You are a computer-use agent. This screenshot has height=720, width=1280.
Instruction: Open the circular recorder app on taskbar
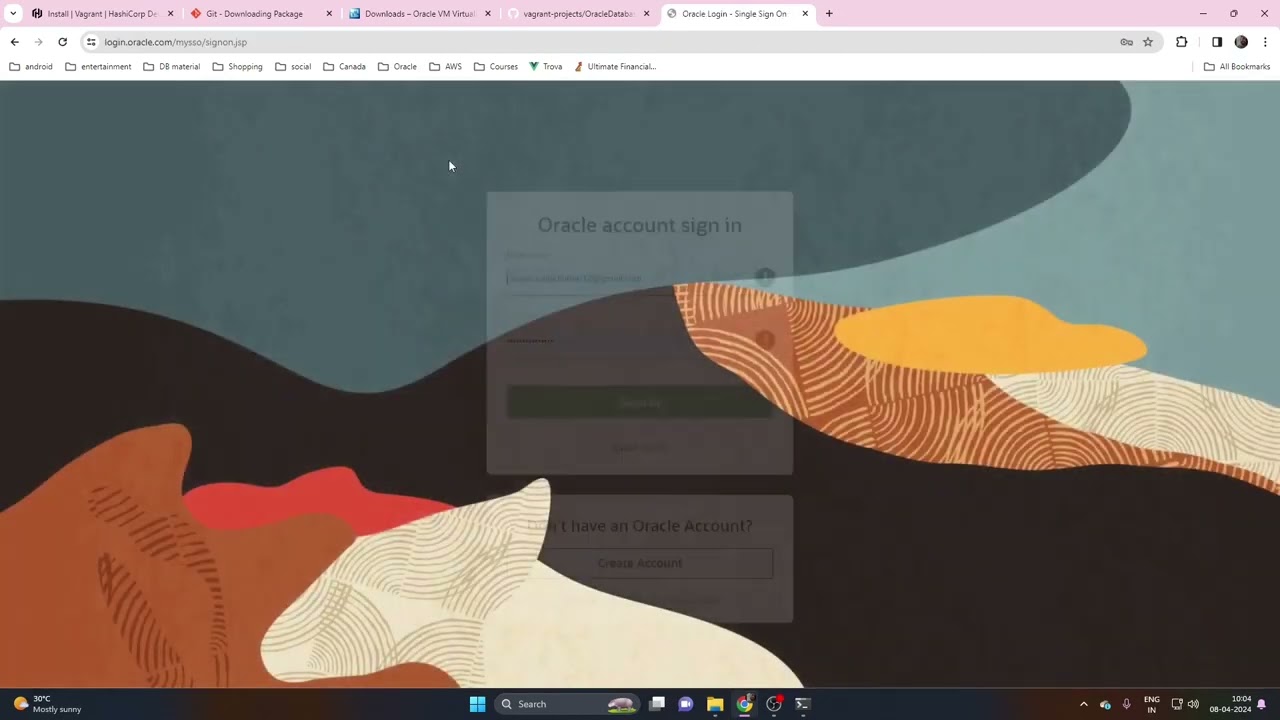tap(773, 704)
